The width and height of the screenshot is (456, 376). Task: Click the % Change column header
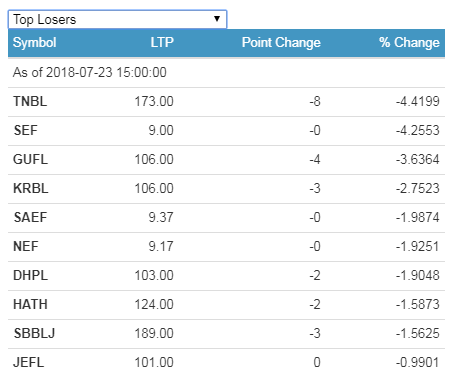coord(409,43)
